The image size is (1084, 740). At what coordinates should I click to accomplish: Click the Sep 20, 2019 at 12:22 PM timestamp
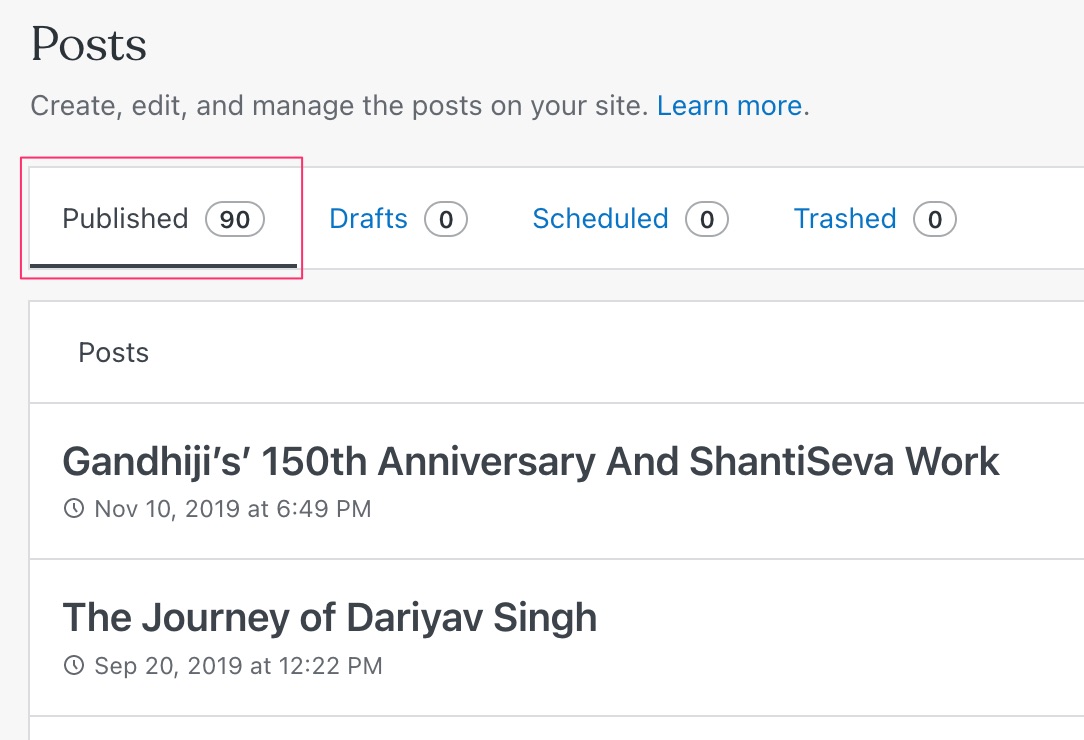click(x=238, y=665)
